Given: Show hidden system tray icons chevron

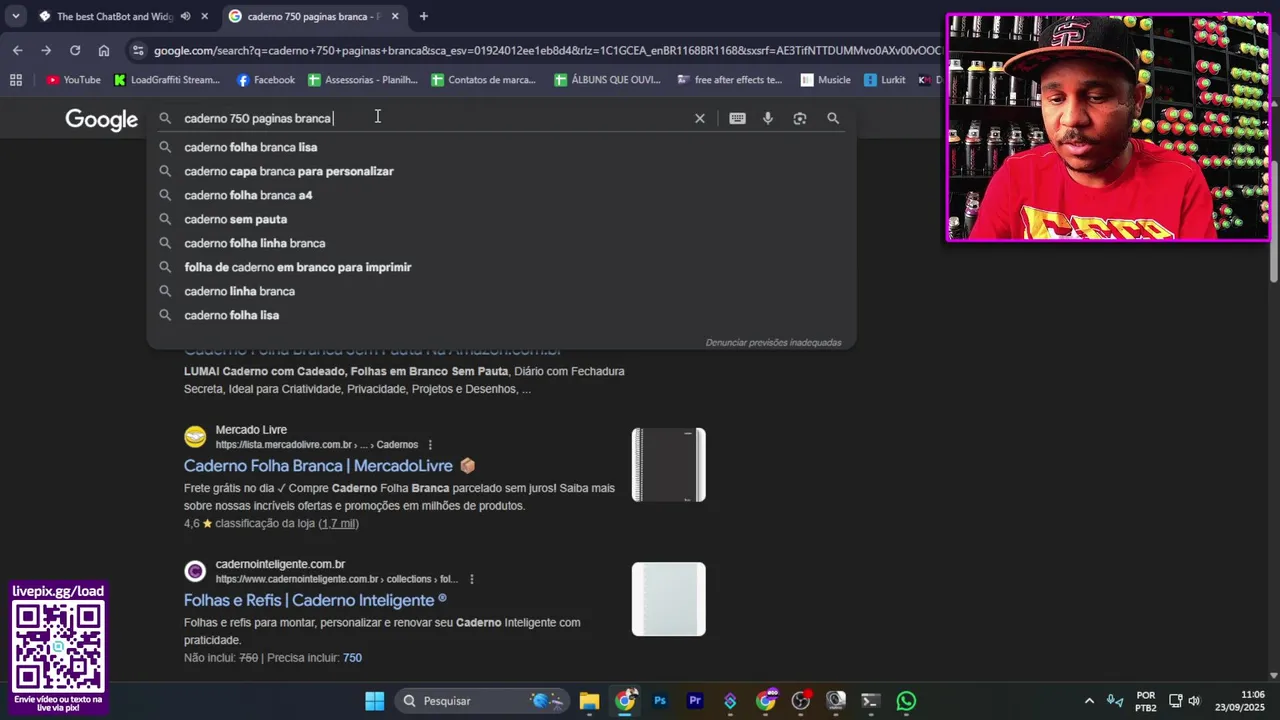Looking at the screenshot, I should 1089,701.
